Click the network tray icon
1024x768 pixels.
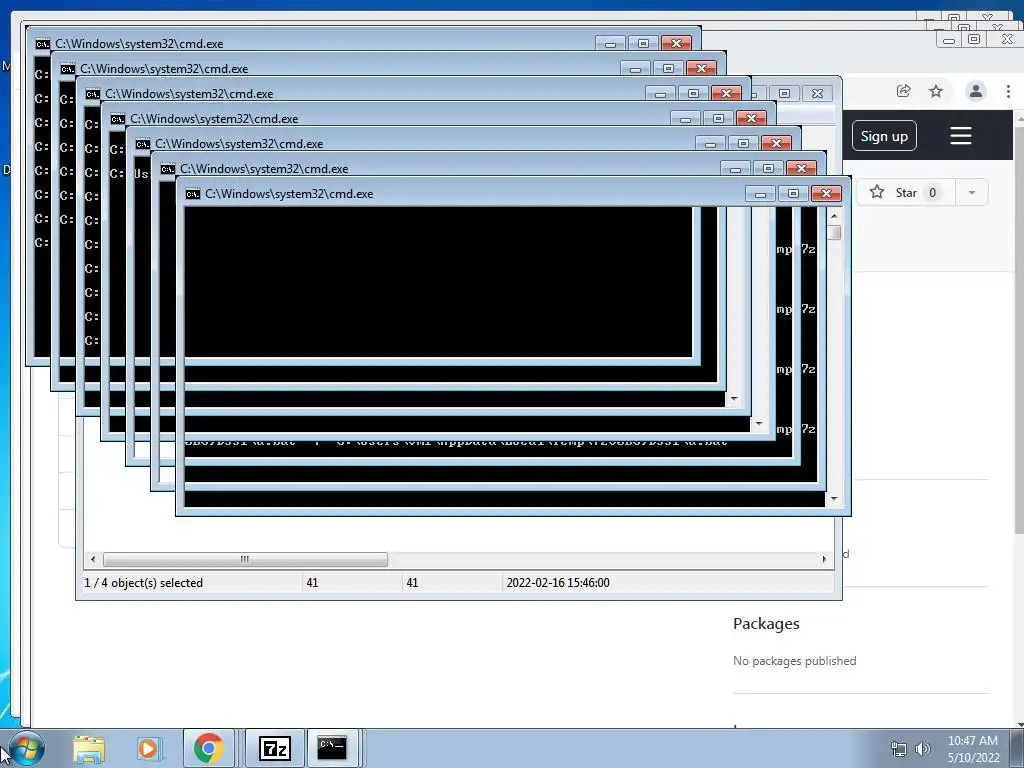(x=899, y=749)
